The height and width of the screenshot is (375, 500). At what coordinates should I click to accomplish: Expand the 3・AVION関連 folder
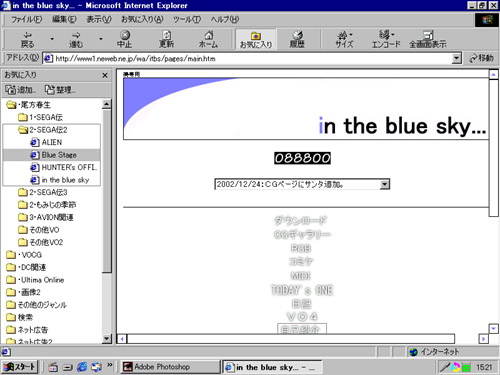(46, 217)
